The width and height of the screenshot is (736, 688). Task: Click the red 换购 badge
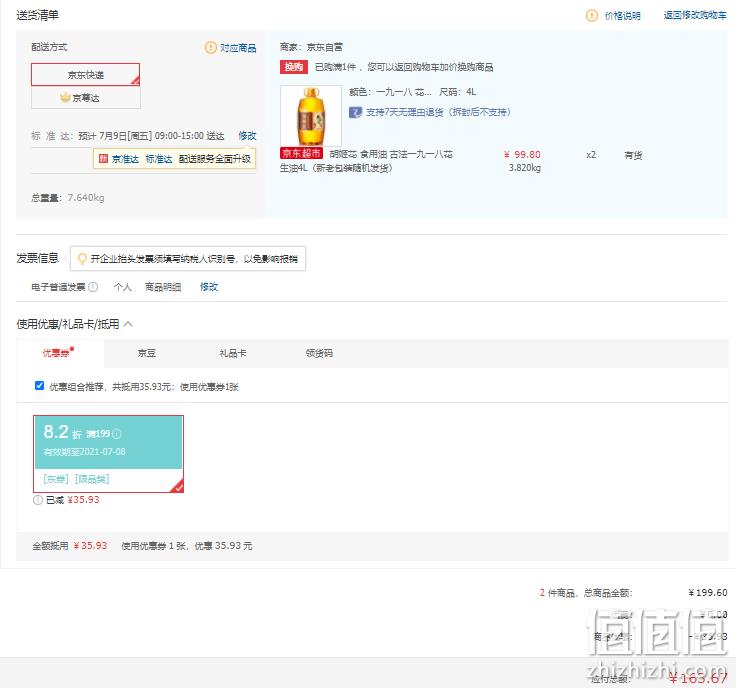pyautogui.click(x=293, y=67)
